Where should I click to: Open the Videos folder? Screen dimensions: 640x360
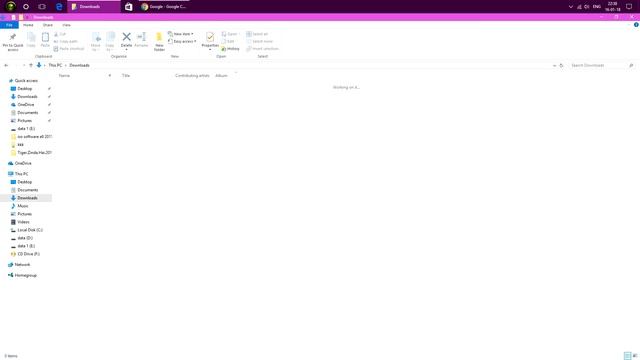click(x=23, y=222)
